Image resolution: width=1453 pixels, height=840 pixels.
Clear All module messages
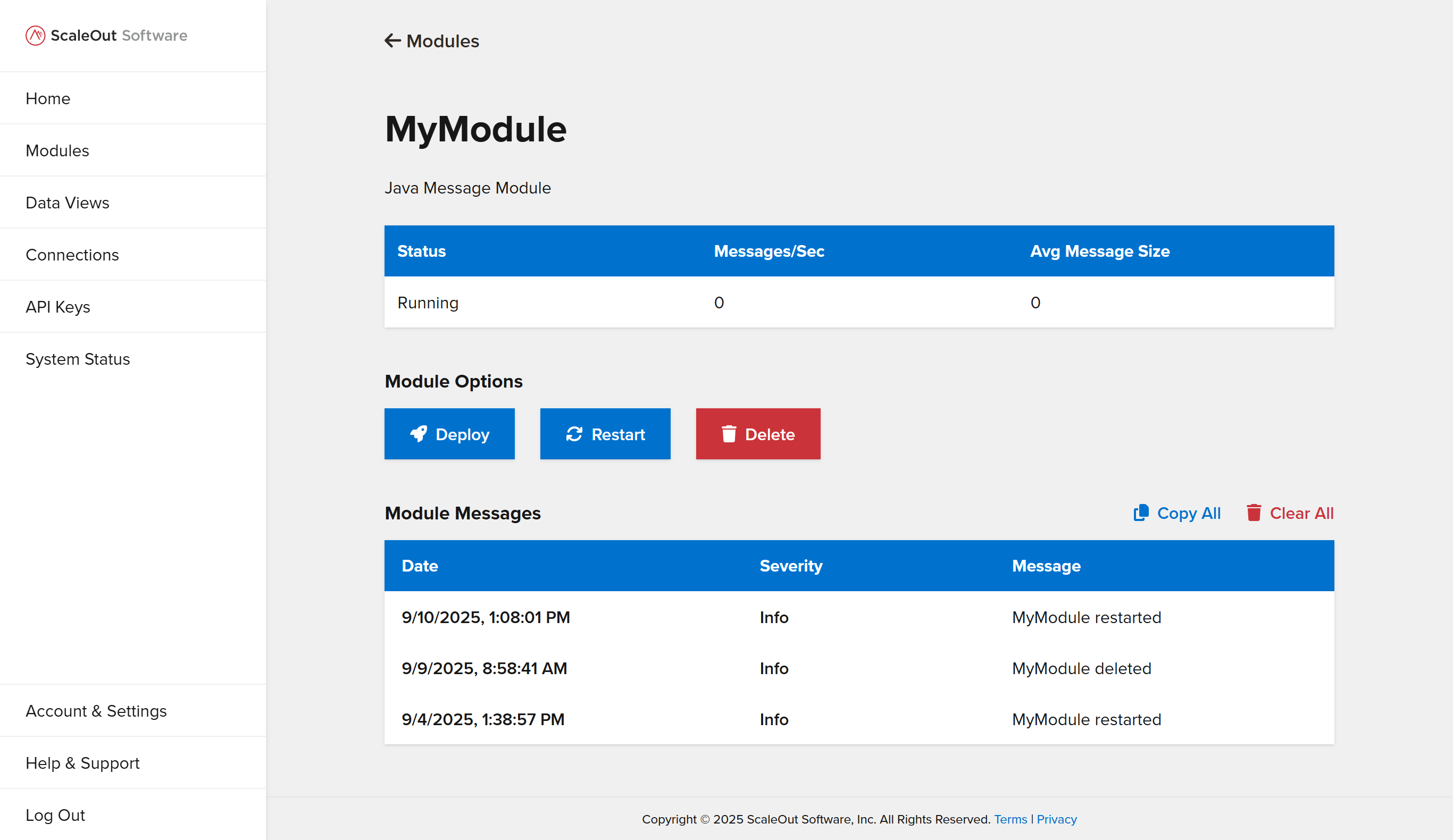click(1290, 513)
